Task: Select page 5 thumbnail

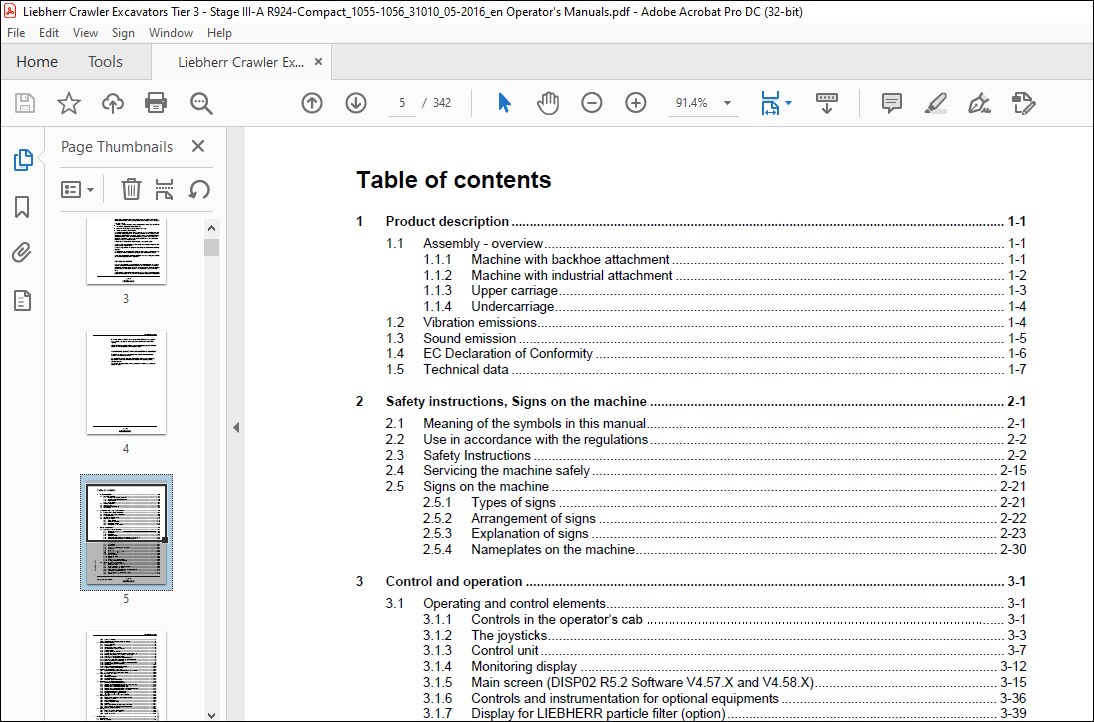Action: coord(126,533)
